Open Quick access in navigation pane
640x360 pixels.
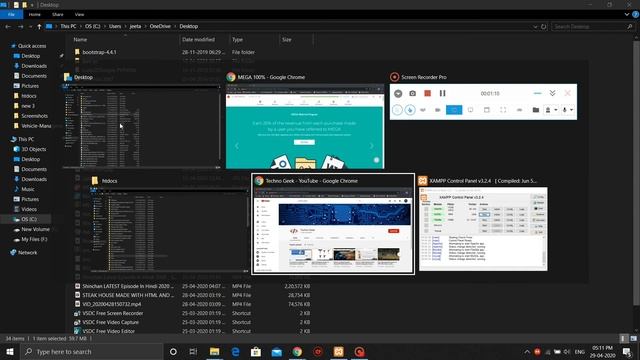32,46
